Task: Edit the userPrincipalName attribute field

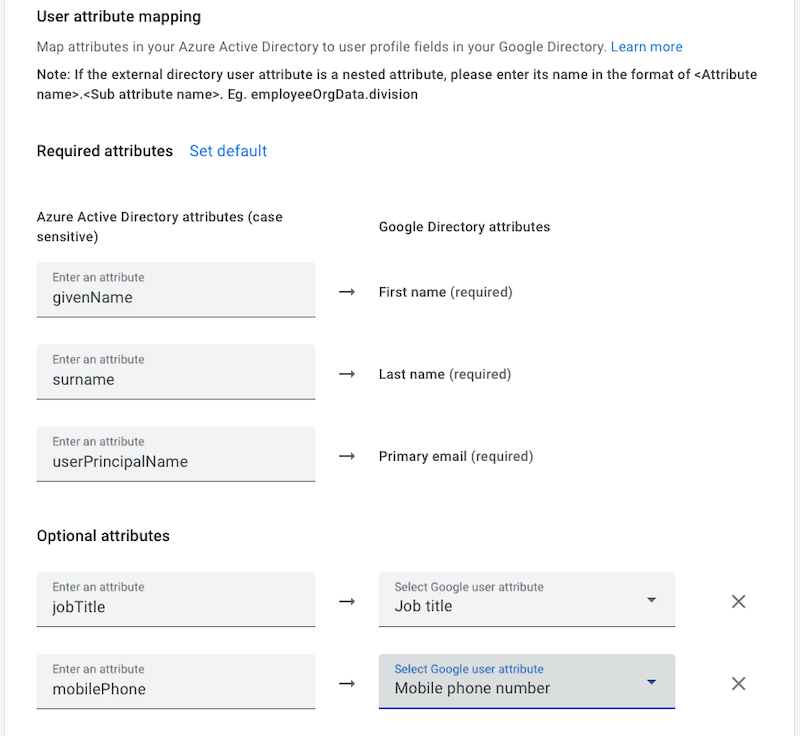Action: tap(176, 454)
